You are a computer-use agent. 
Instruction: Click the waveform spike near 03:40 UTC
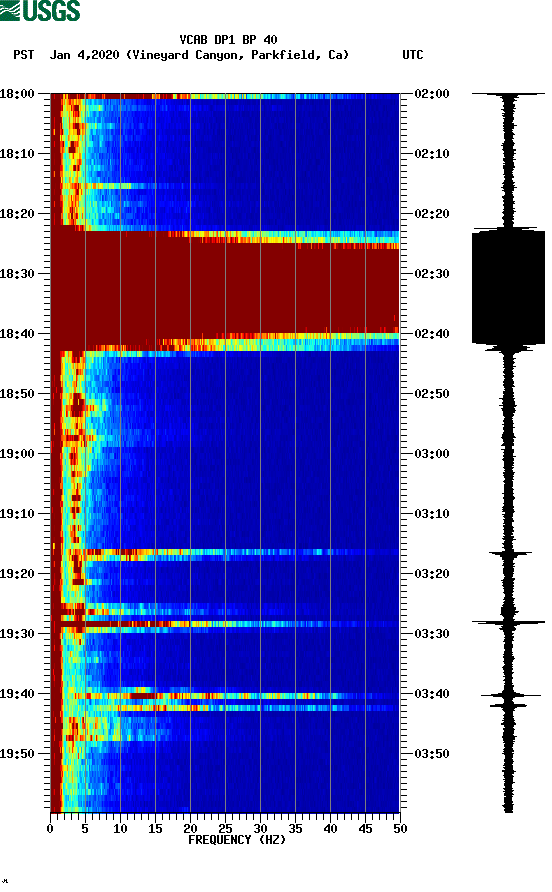coord(510,695)
